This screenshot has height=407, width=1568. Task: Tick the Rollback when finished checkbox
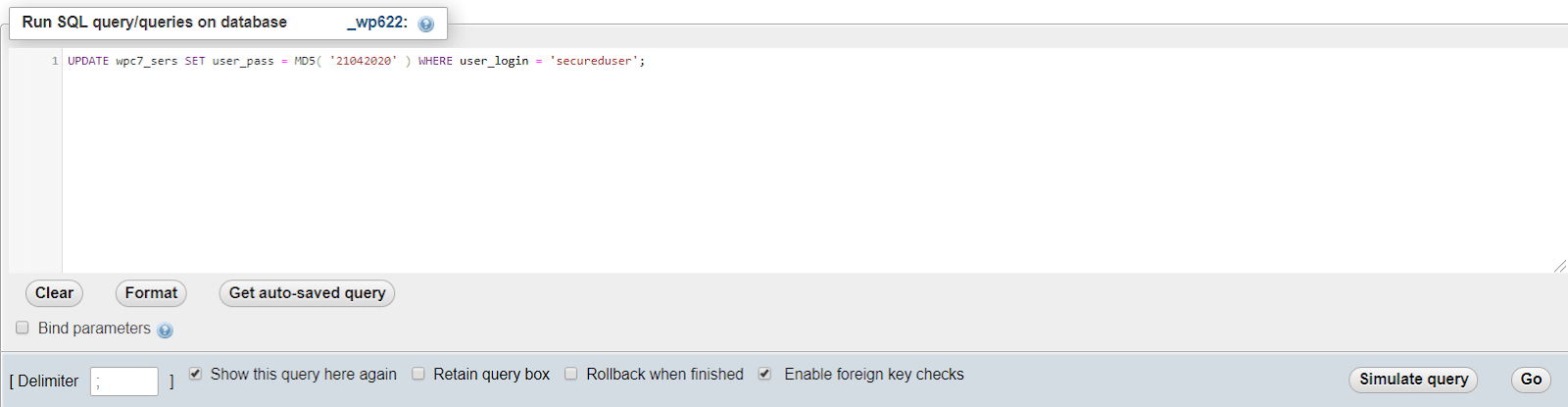571,374
